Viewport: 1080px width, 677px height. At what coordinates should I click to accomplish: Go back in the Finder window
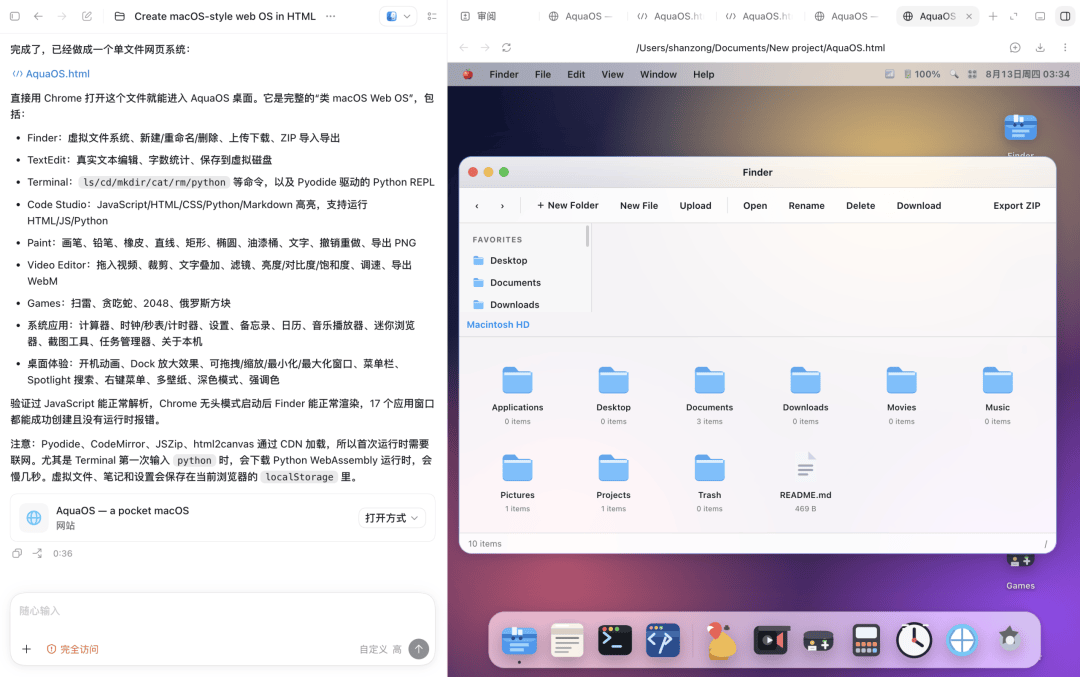(477, 206)
